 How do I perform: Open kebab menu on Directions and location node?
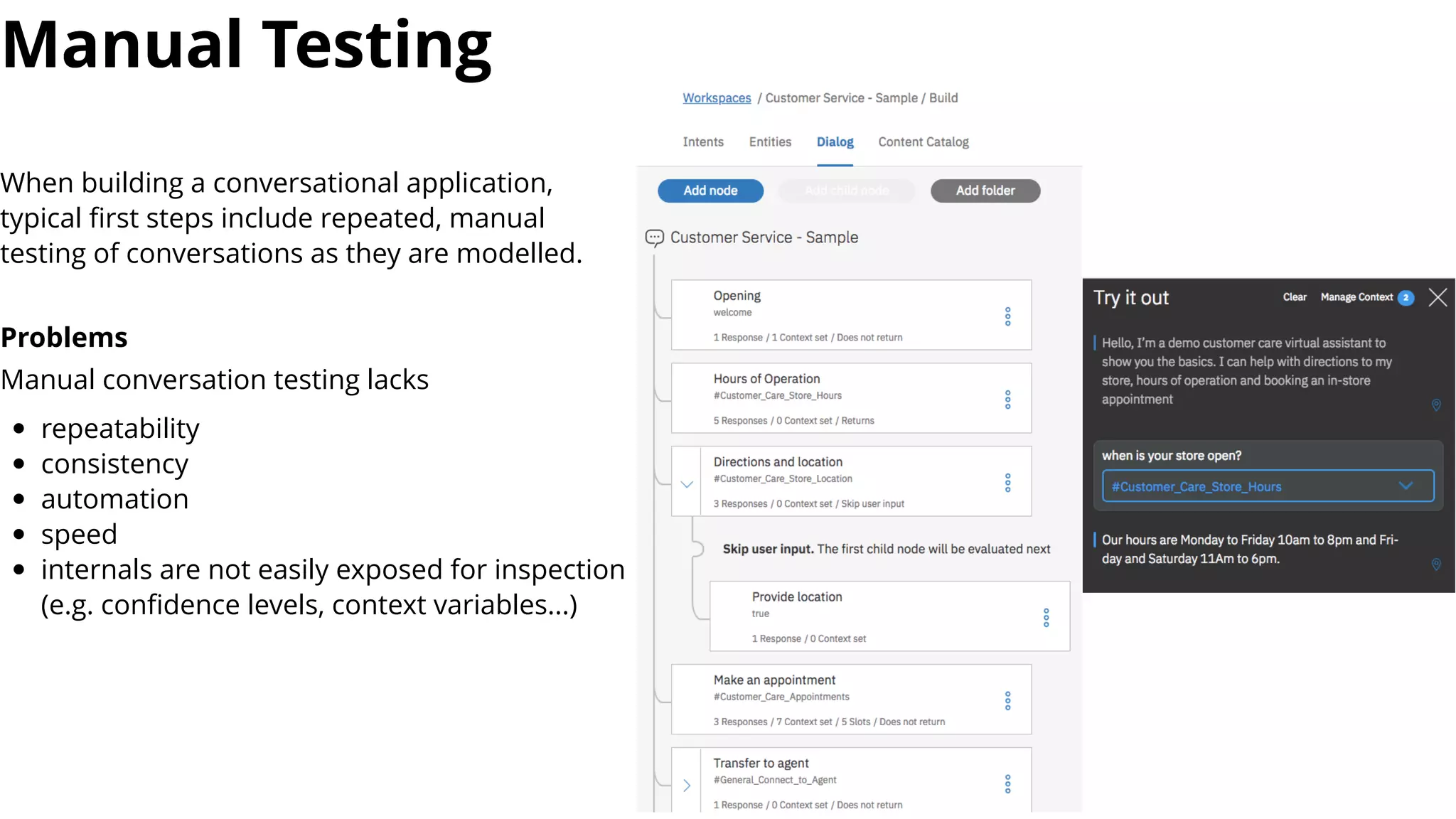tap(1007, 483)
